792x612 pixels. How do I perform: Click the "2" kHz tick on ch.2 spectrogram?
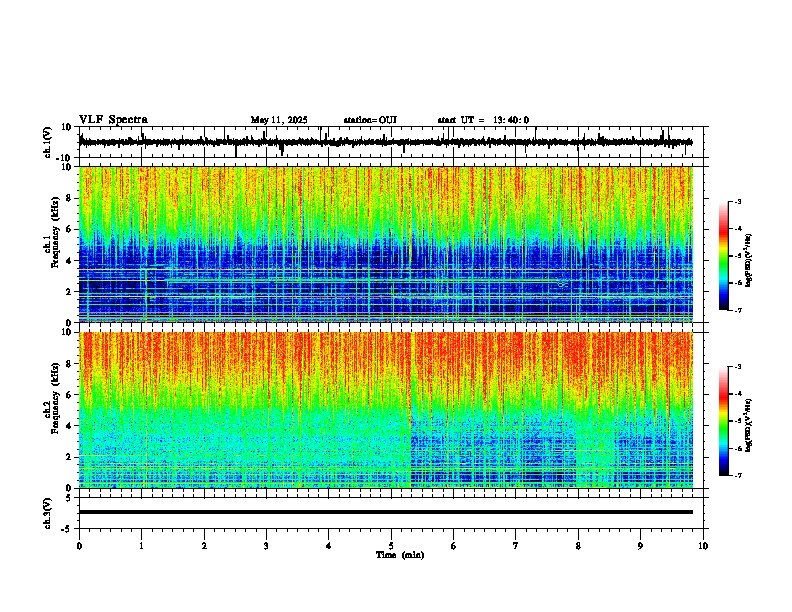pos(69,457)
